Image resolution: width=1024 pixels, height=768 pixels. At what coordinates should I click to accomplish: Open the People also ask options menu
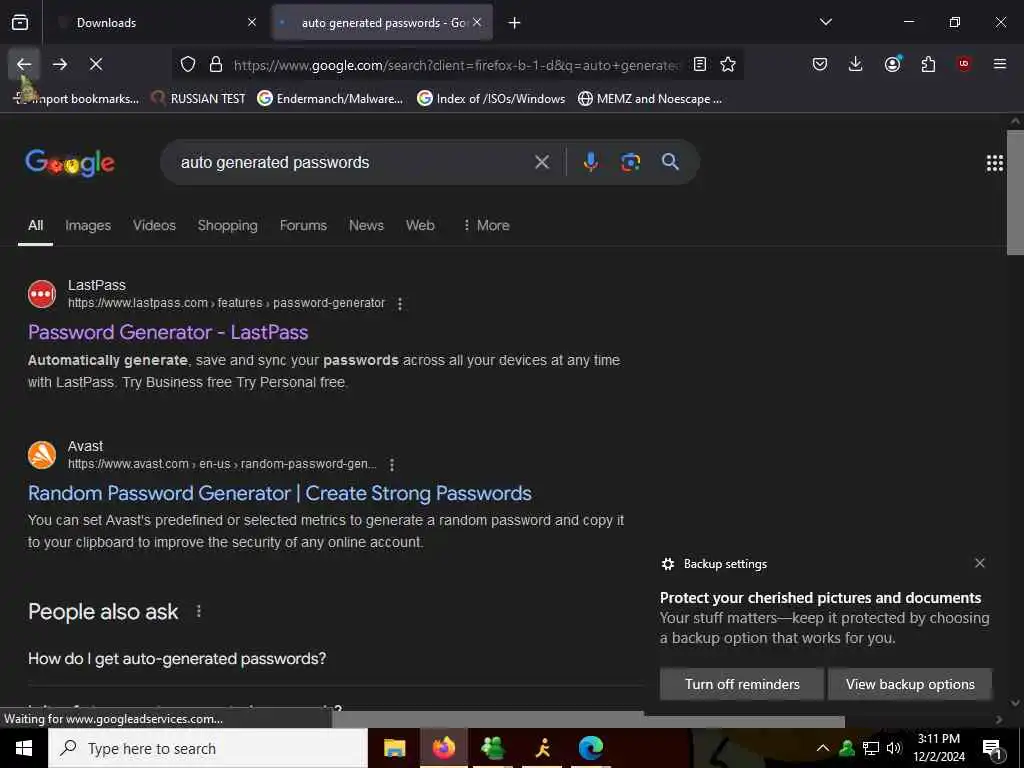pos(199,612)
